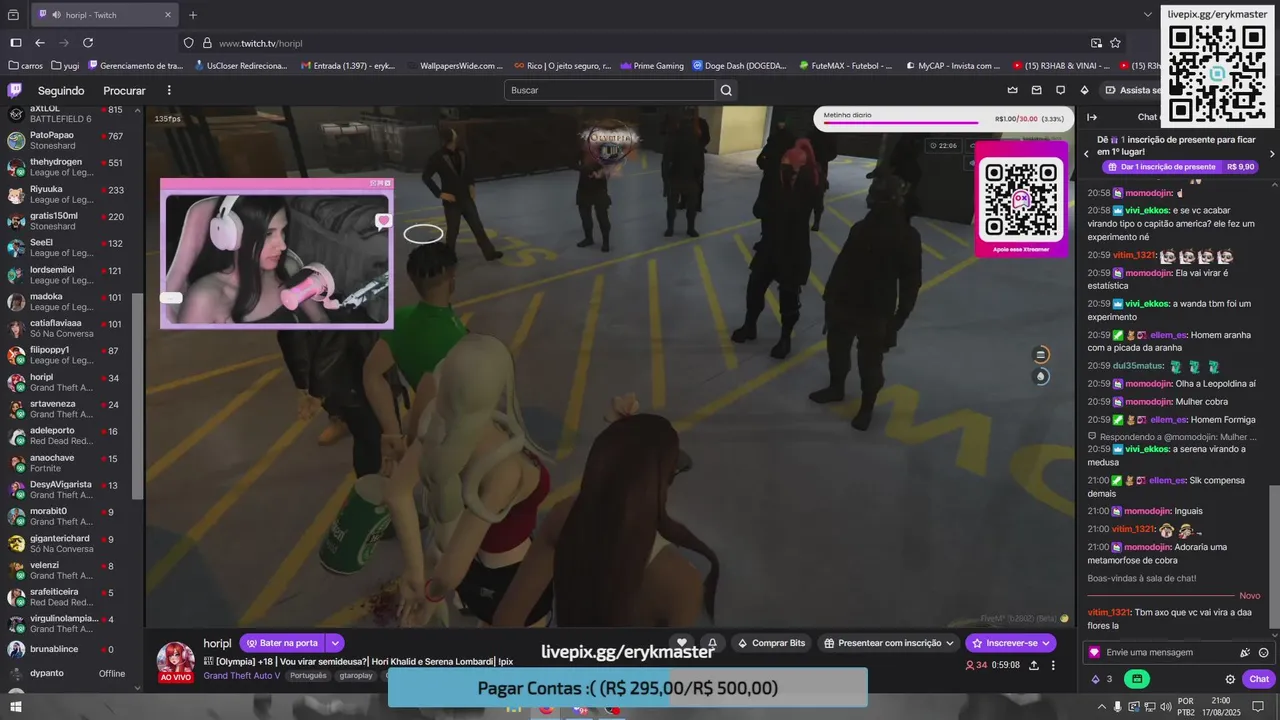Open the 'yugi' bookmark folder
Screen dimensions: 1280x720
pyautogui.click(x=64, y=66)
